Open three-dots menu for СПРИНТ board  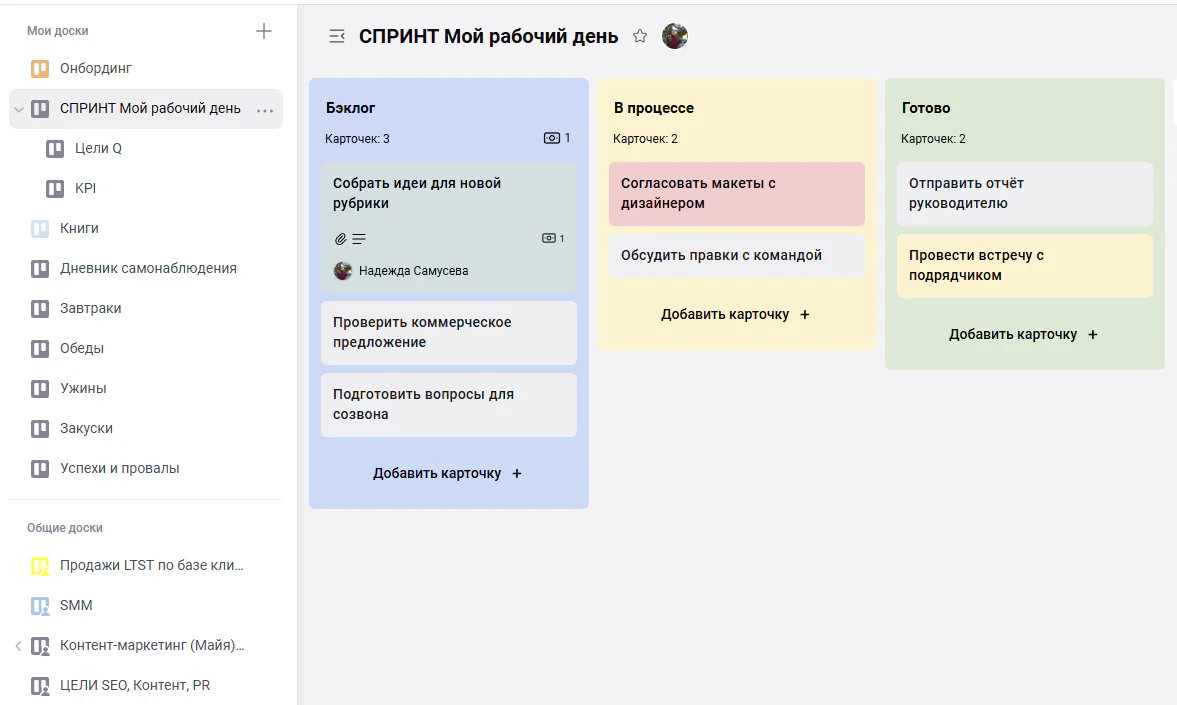coord(265,110)
